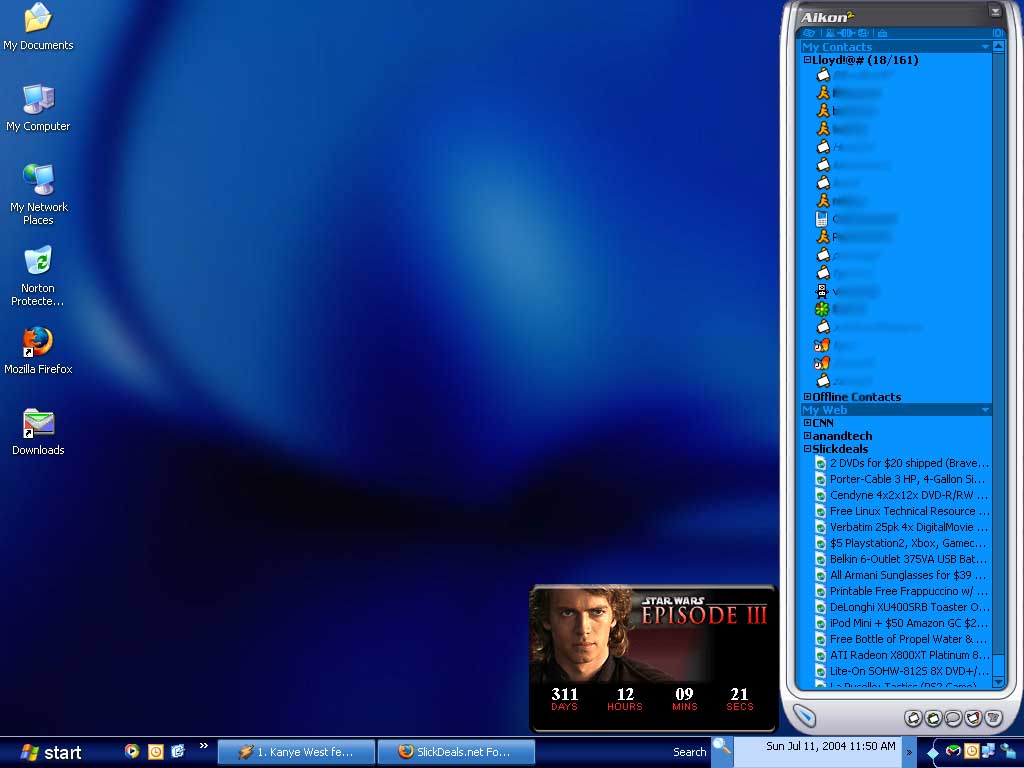Open the My Computer desktop icon
The height and width of the screenshot is (768, 1024).
pos(38,100)
